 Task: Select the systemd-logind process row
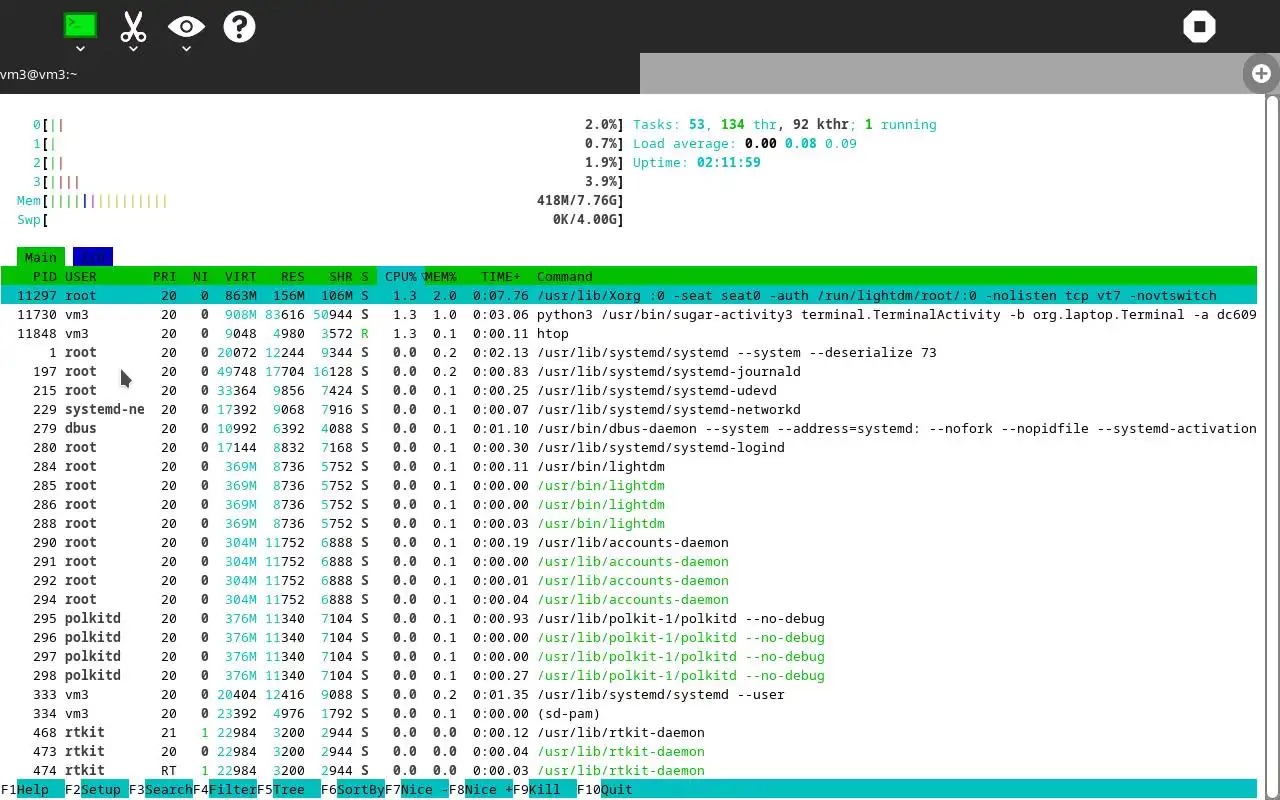point(629,447)
